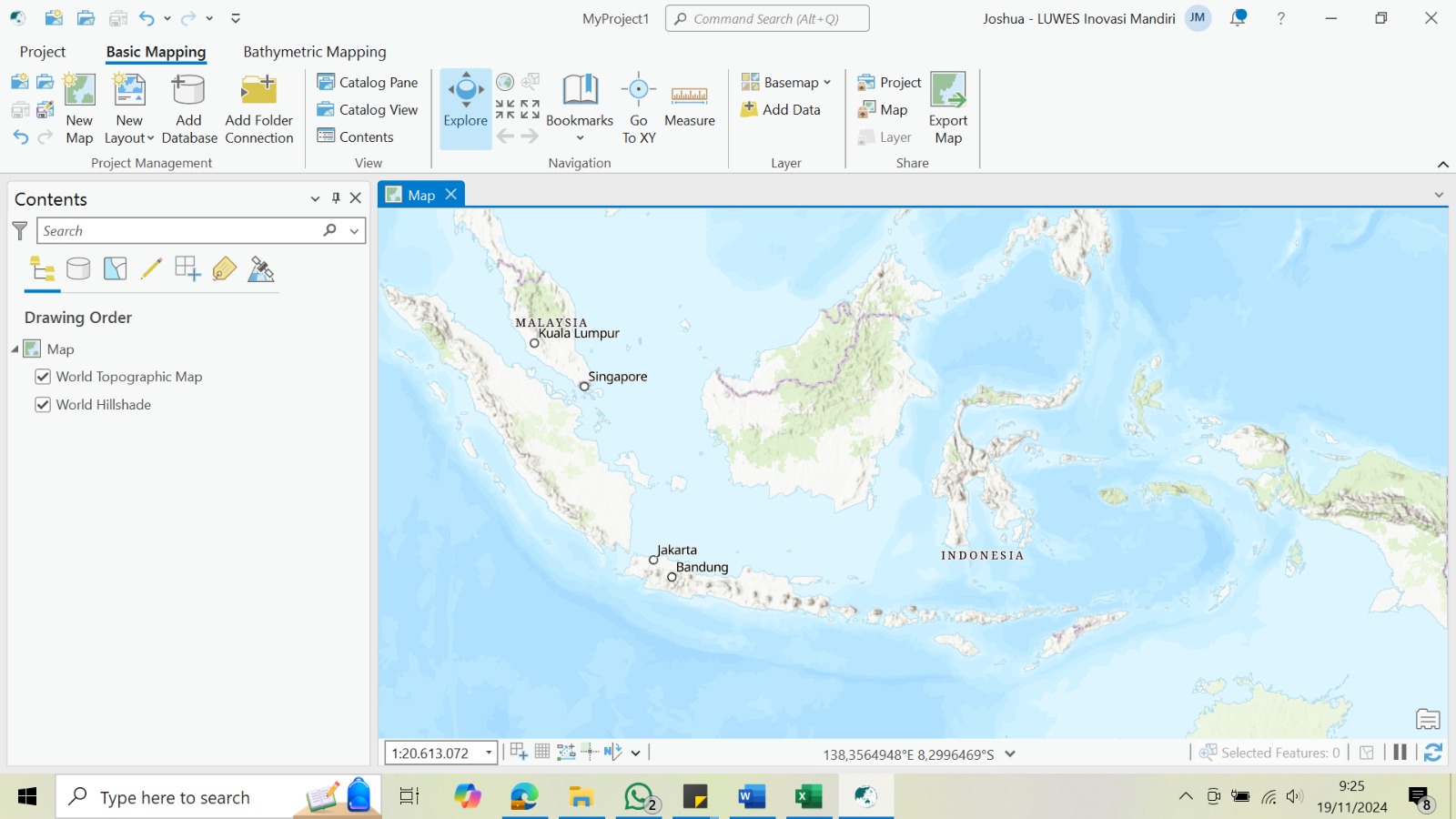
Task: Click List By Selection icon in Contents
Action: click(115, 268)
